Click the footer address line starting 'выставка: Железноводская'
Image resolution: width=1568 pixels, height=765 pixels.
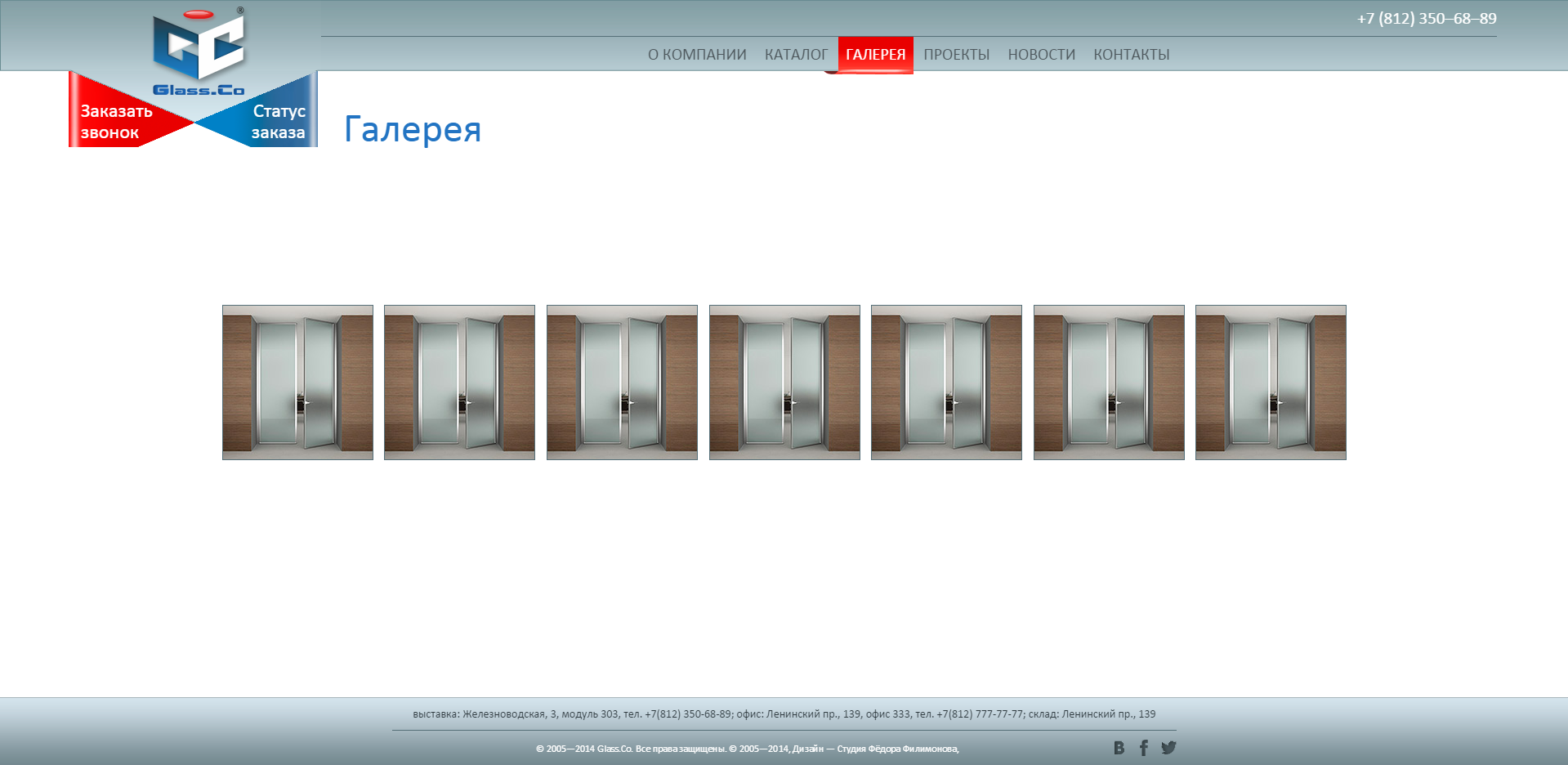(x=784, y=714)
